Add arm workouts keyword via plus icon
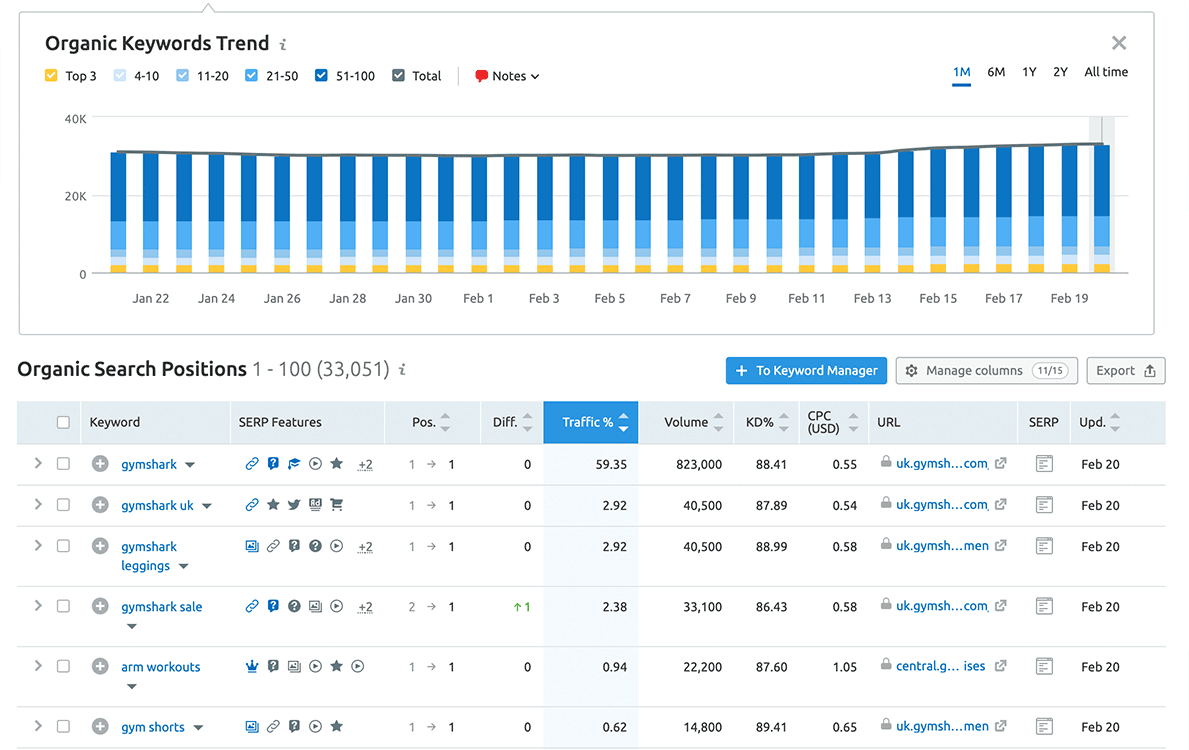1189x750 pixels. 100,666
